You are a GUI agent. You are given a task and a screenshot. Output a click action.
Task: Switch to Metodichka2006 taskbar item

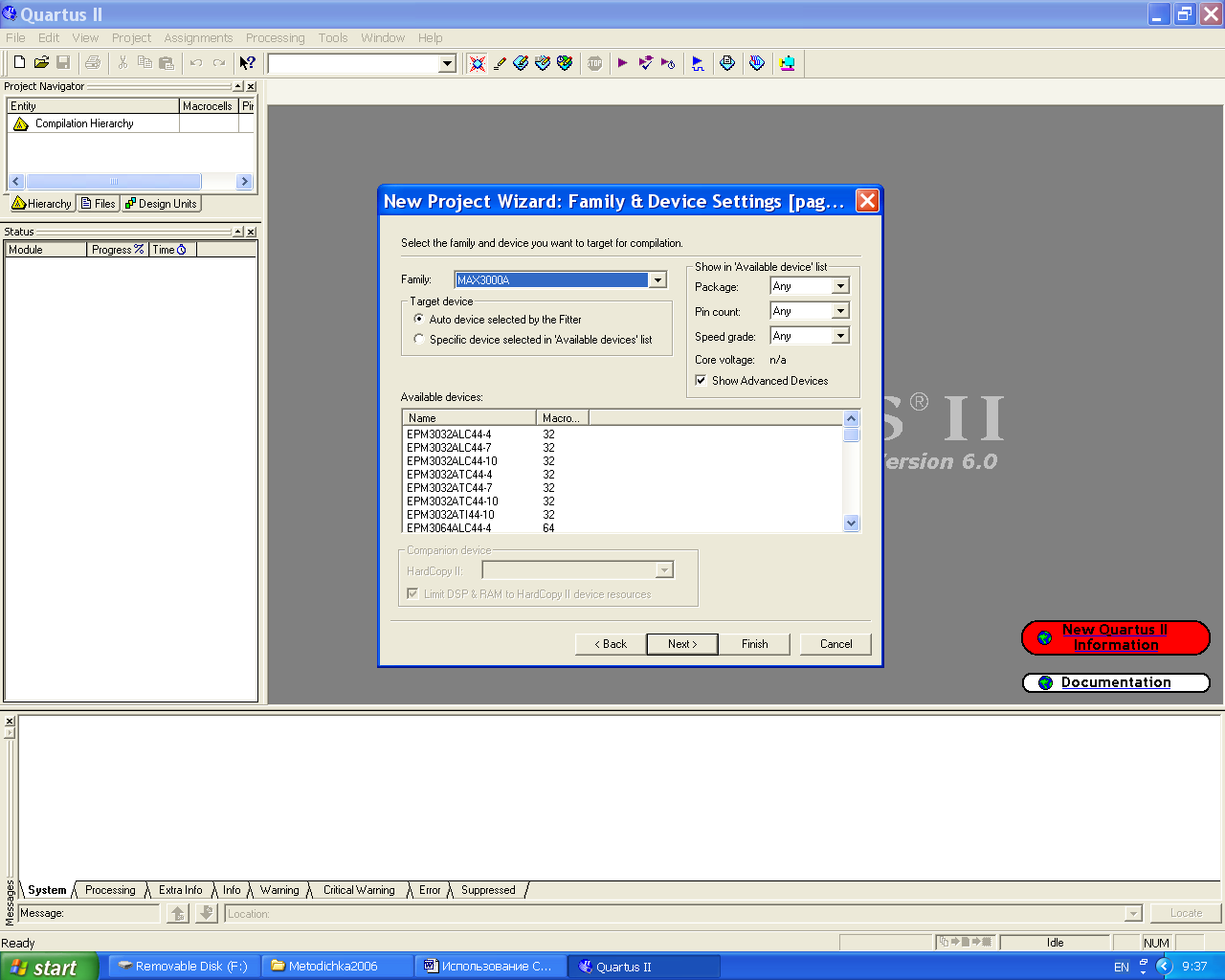(338, 967)
